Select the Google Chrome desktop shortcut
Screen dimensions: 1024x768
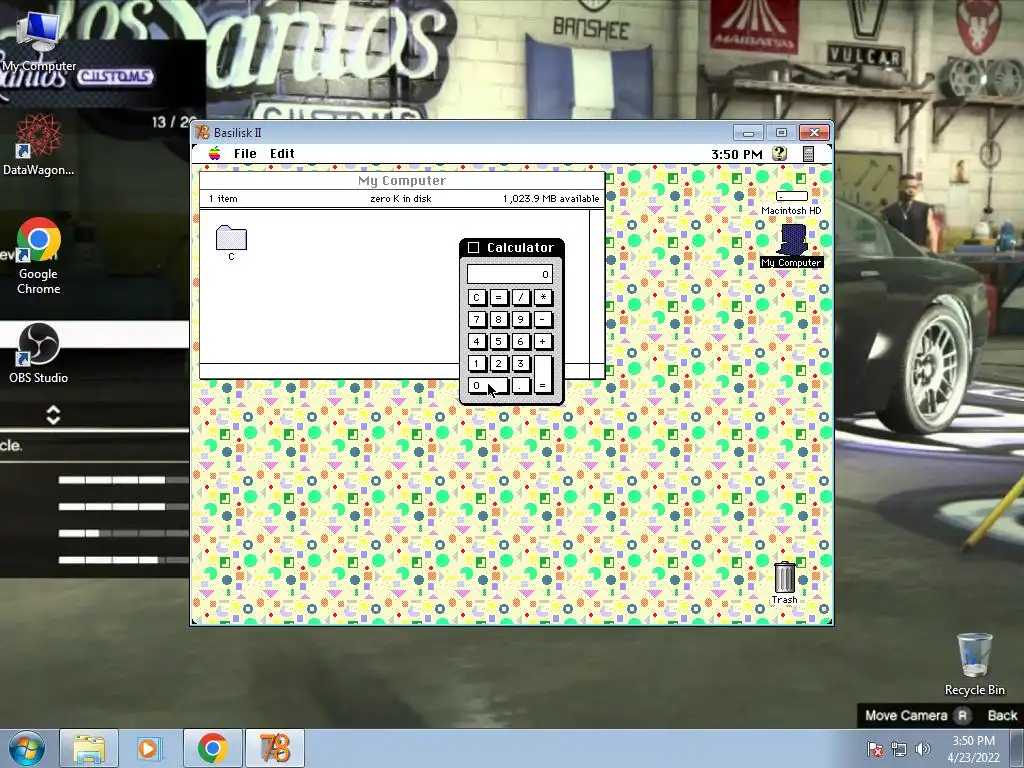(39, 256)
